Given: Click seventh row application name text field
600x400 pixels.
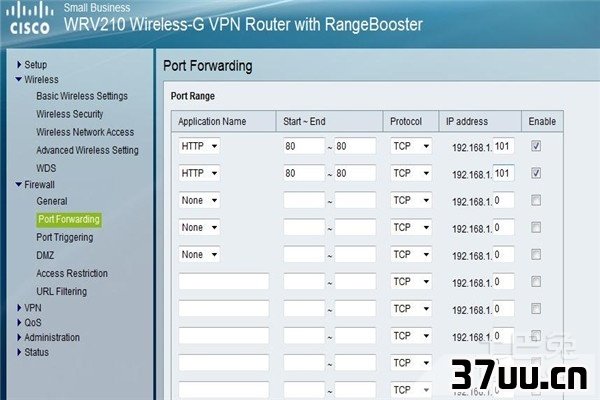Looking at the screenshot, I should click(224, 309).
